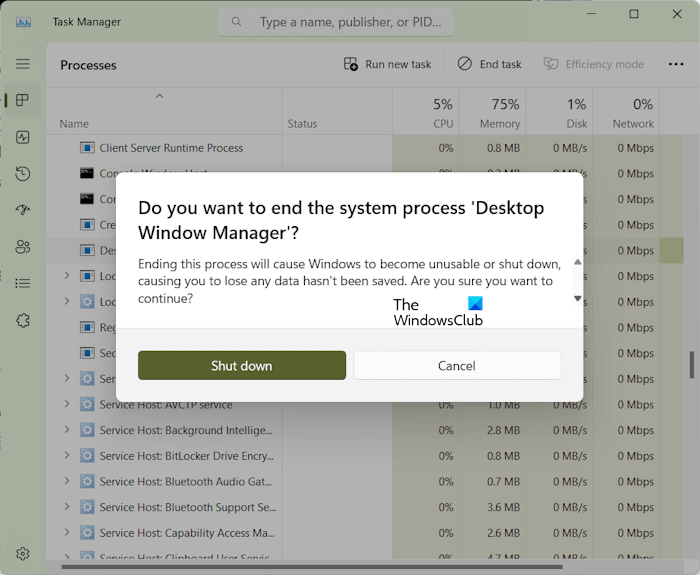Open the Performance sidebar icon
This screenshot has width=700, height=575.
tap(23, 137)
